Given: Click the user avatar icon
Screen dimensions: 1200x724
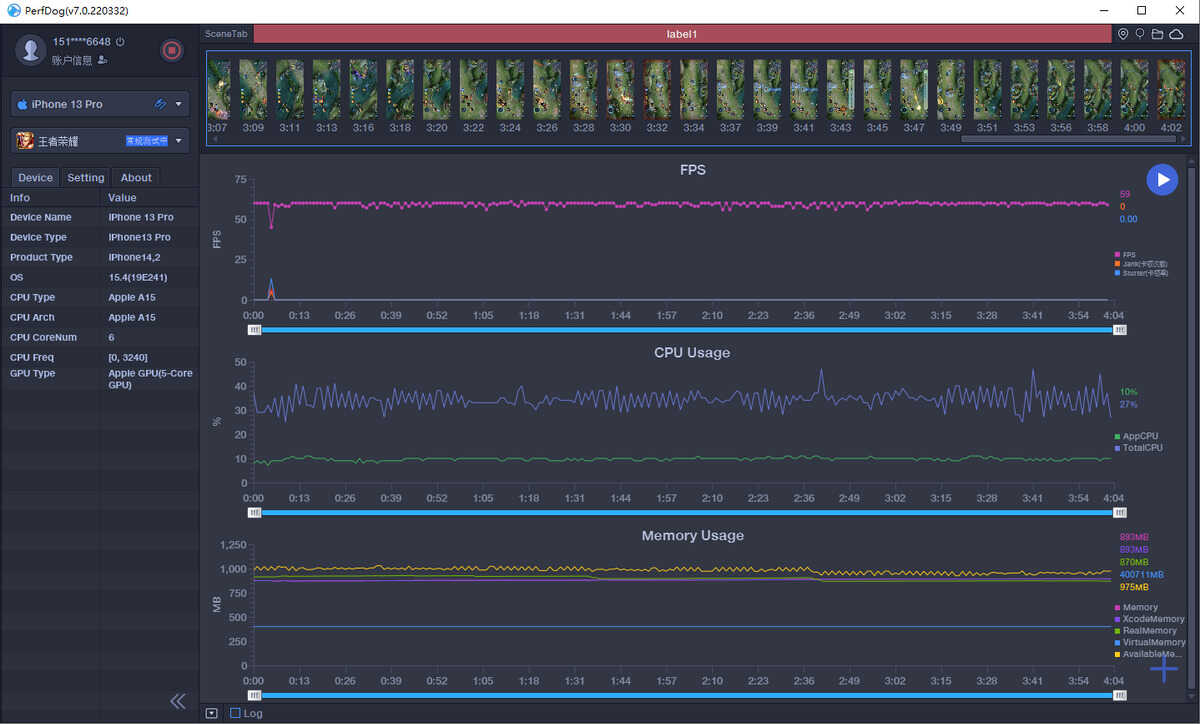Looking at the screenshot, I should coord(32,49).
